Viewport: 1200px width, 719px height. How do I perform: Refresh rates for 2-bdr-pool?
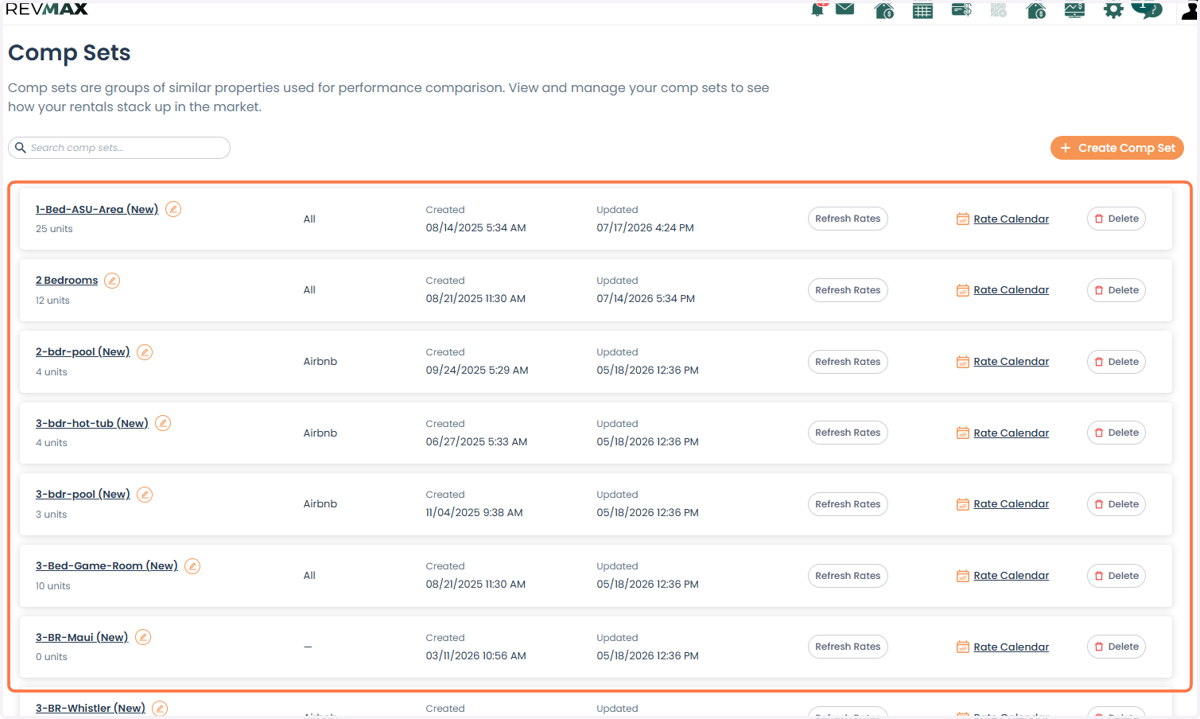click(848, 362)
